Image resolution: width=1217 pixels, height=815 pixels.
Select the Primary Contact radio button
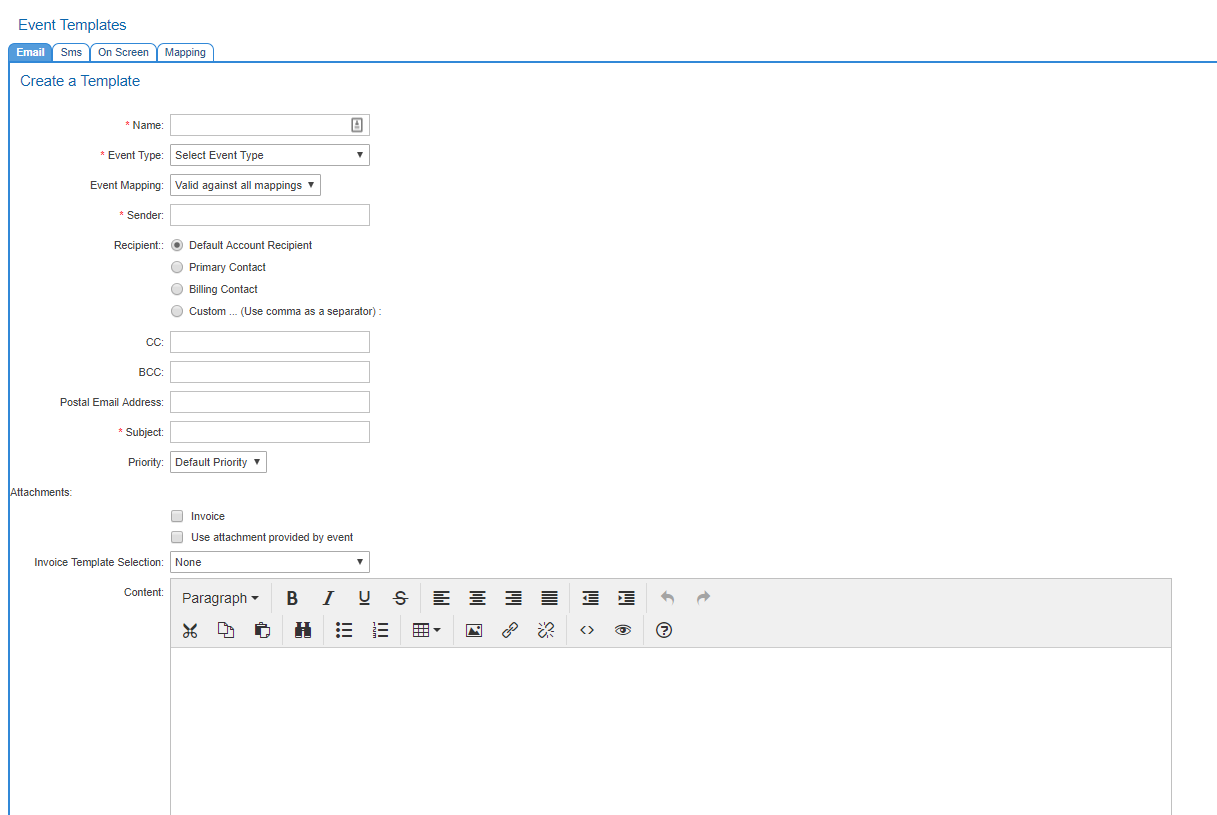click(x=177, y=267)
